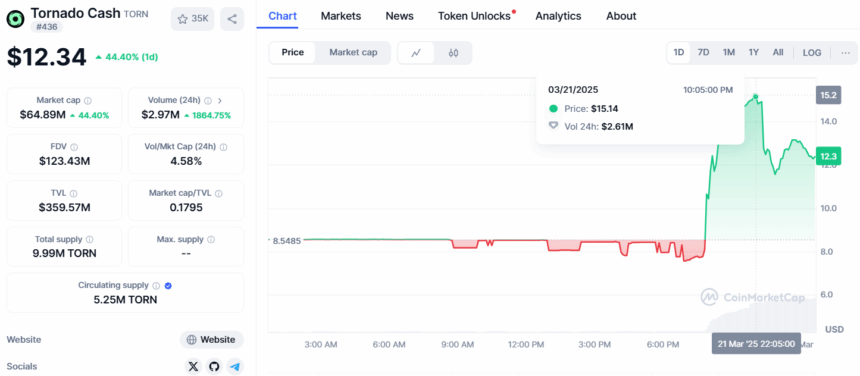Expand Volume (24h) chevron arrow

[x=220, y=101]
